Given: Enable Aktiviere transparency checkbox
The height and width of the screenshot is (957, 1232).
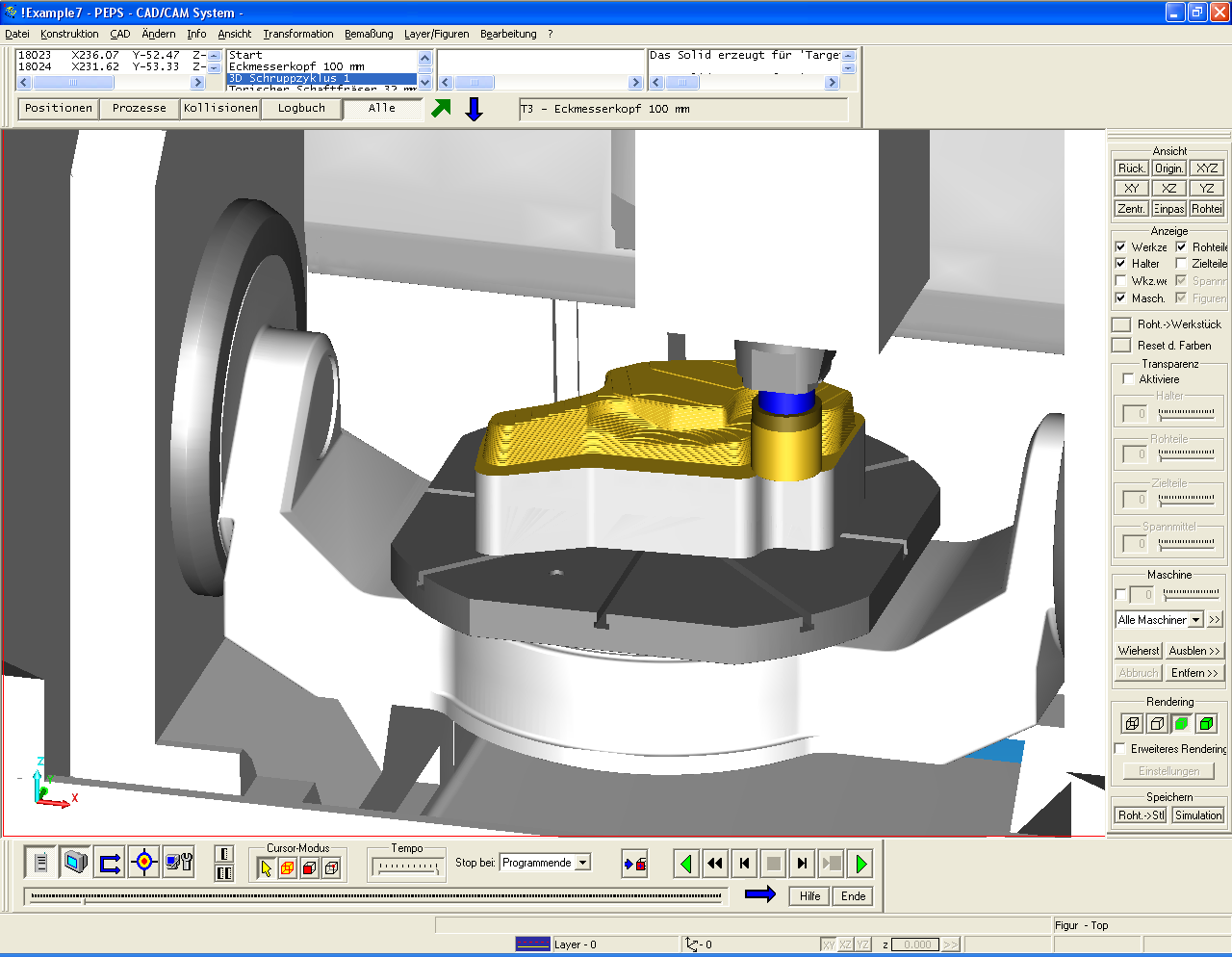Looking at the screenshot, I should (1129, 378).
